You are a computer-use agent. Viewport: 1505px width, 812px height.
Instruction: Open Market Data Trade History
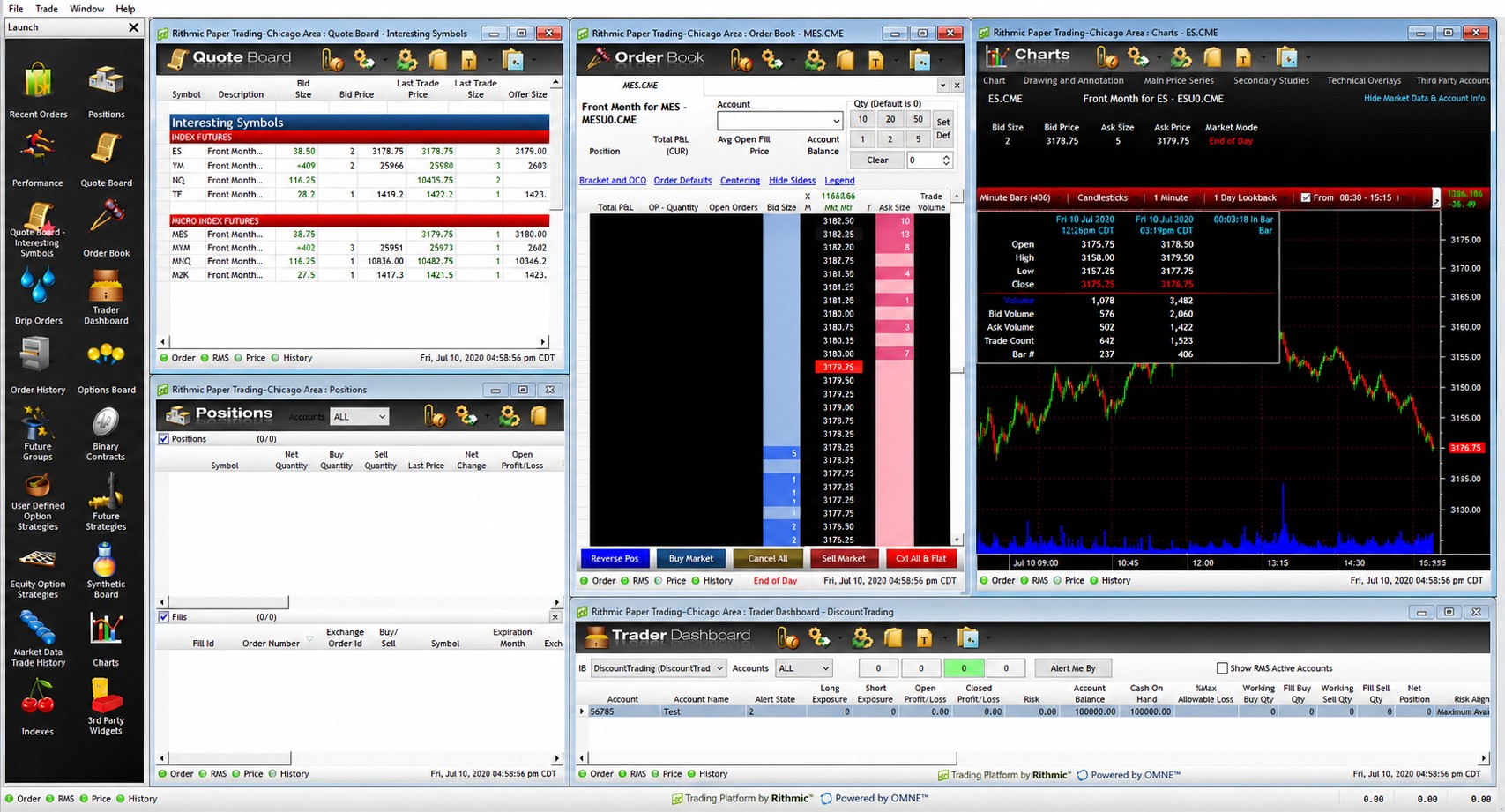(x=38, y=640)
